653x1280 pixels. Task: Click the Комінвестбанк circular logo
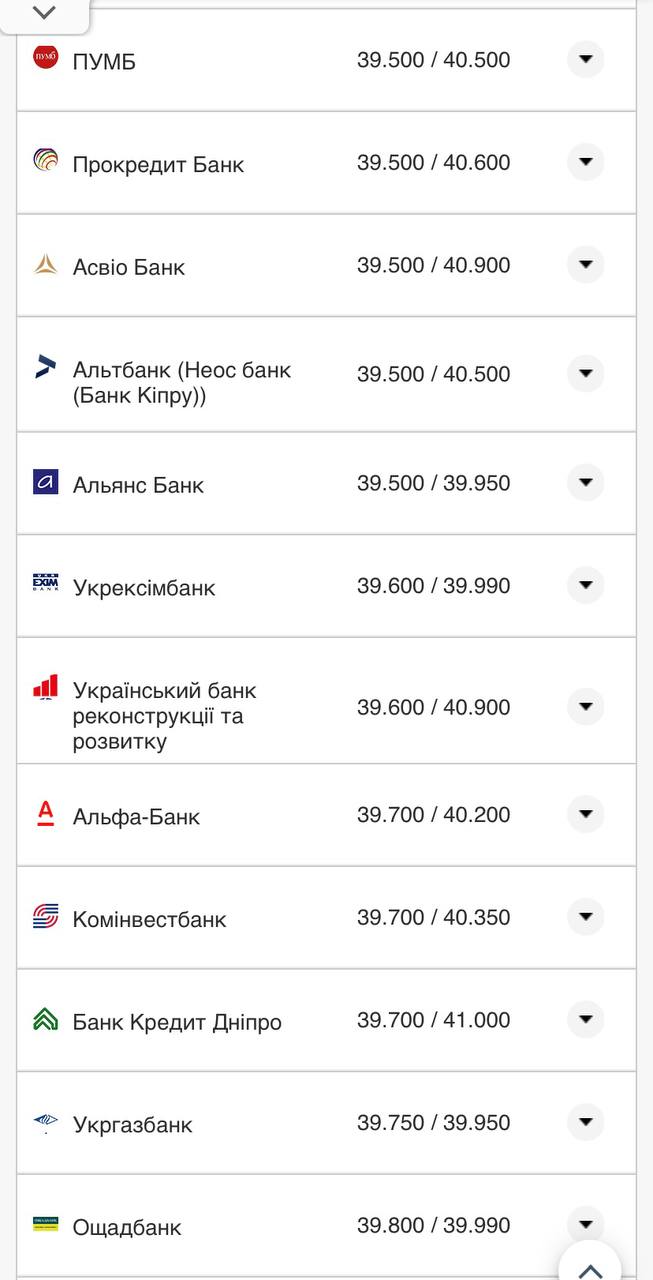pos(44,916)
